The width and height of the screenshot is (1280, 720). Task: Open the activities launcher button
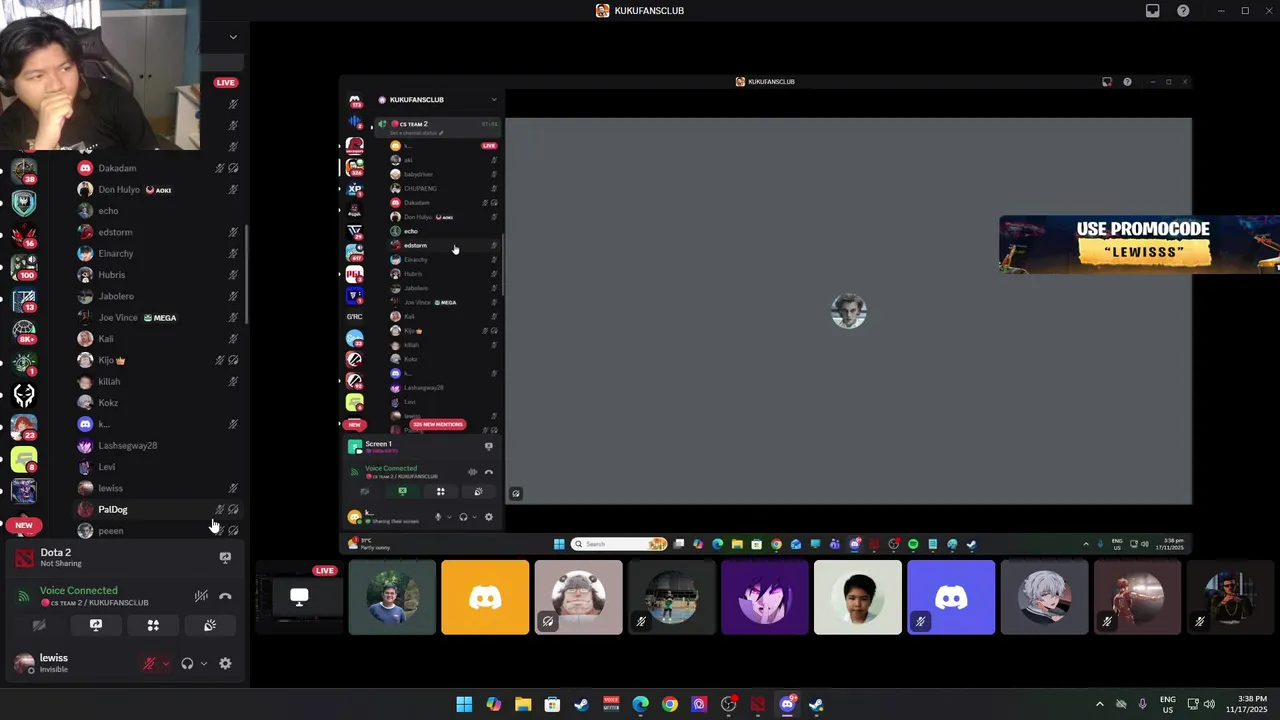[153, 625]
